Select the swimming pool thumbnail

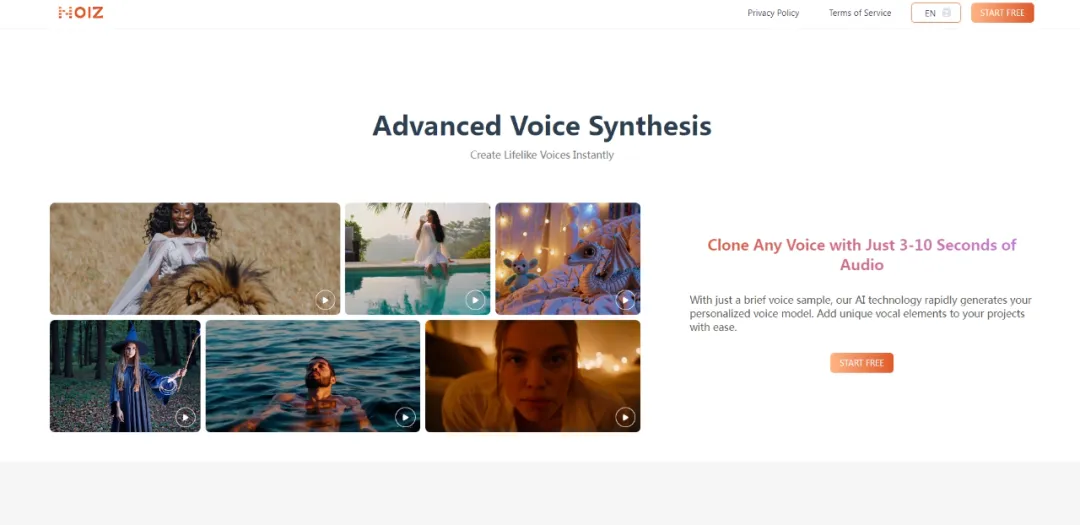(417, 258)
